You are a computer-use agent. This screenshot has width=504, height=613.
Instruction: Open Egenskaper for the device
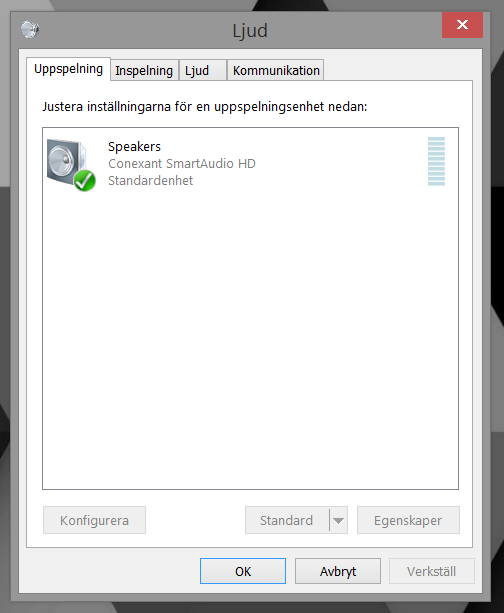pyautogui.click(x=408, y=520)
